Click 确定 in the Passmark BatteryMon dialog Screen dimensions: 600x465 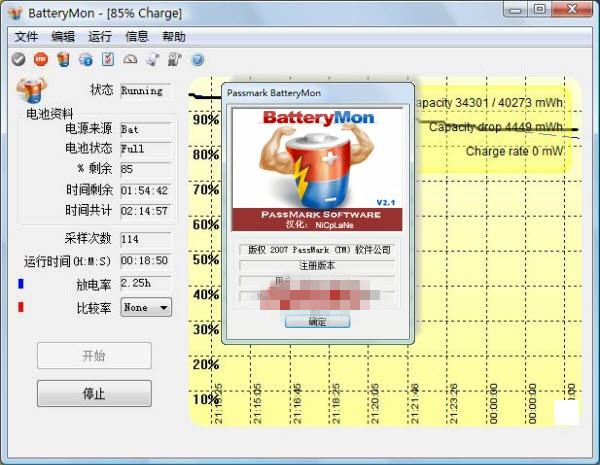pos(317,321)
